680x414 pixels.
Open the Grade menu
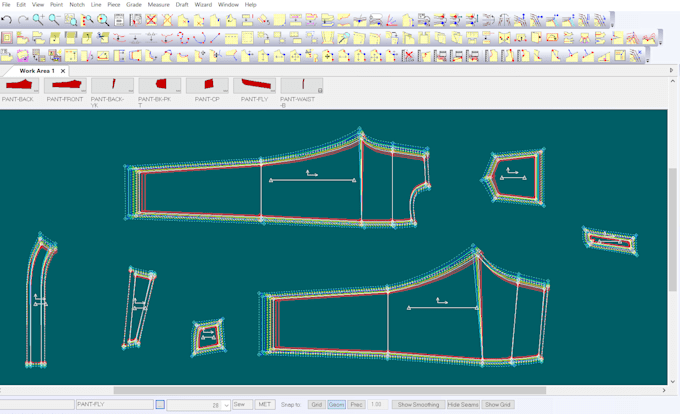point(134,4)
